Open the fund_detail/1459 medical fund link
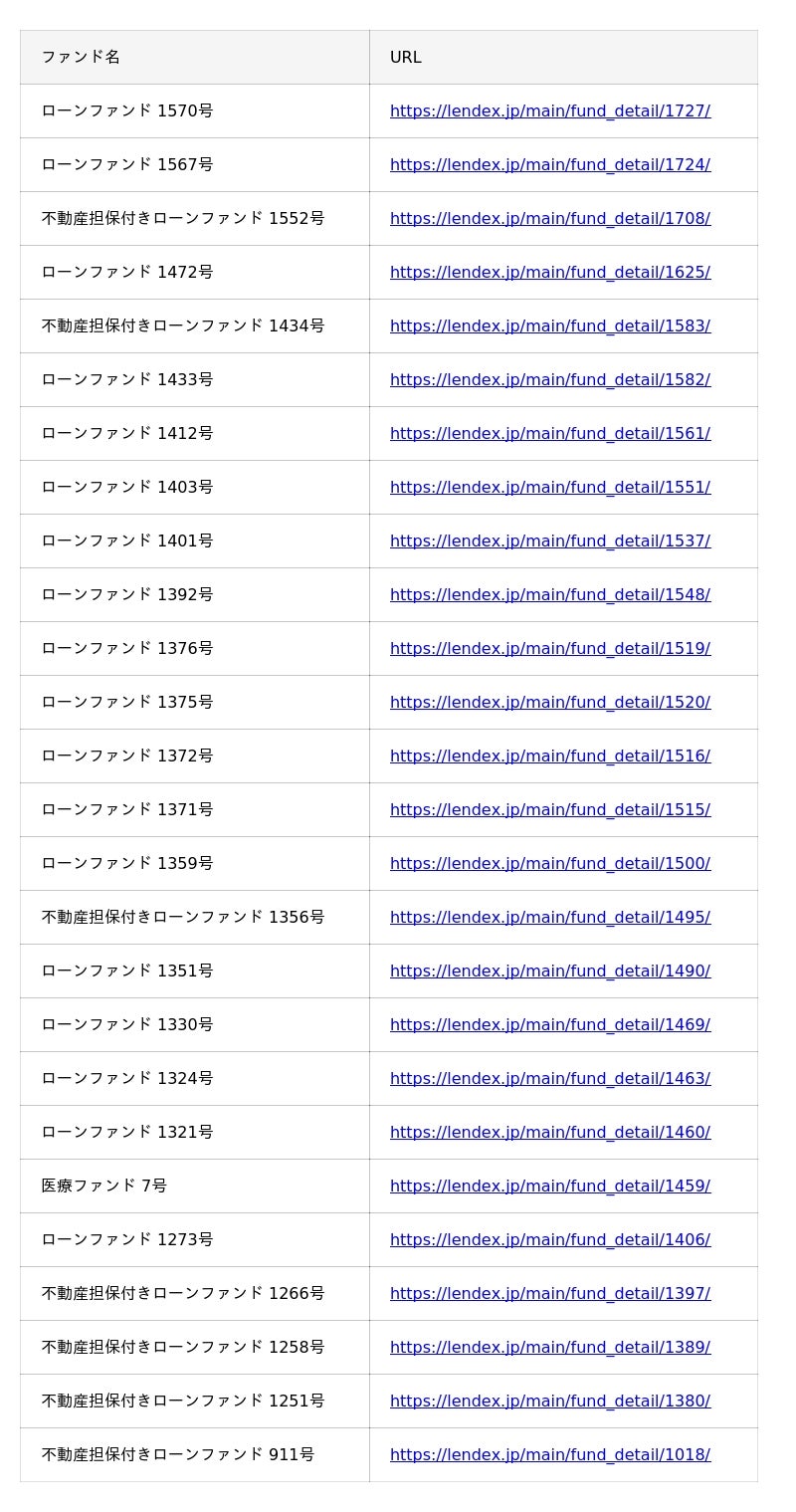 point(549,1187)
